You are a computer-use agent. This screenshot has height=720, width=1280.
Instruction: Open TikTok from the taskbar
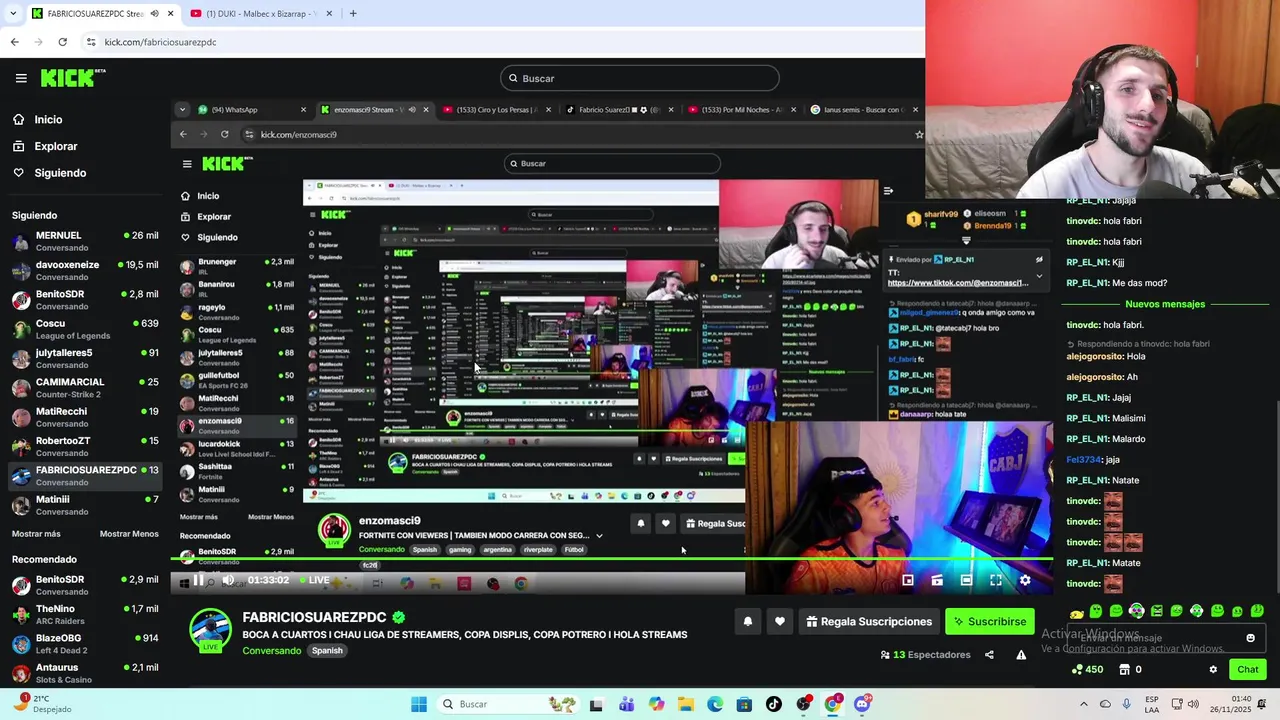point(774,704)
